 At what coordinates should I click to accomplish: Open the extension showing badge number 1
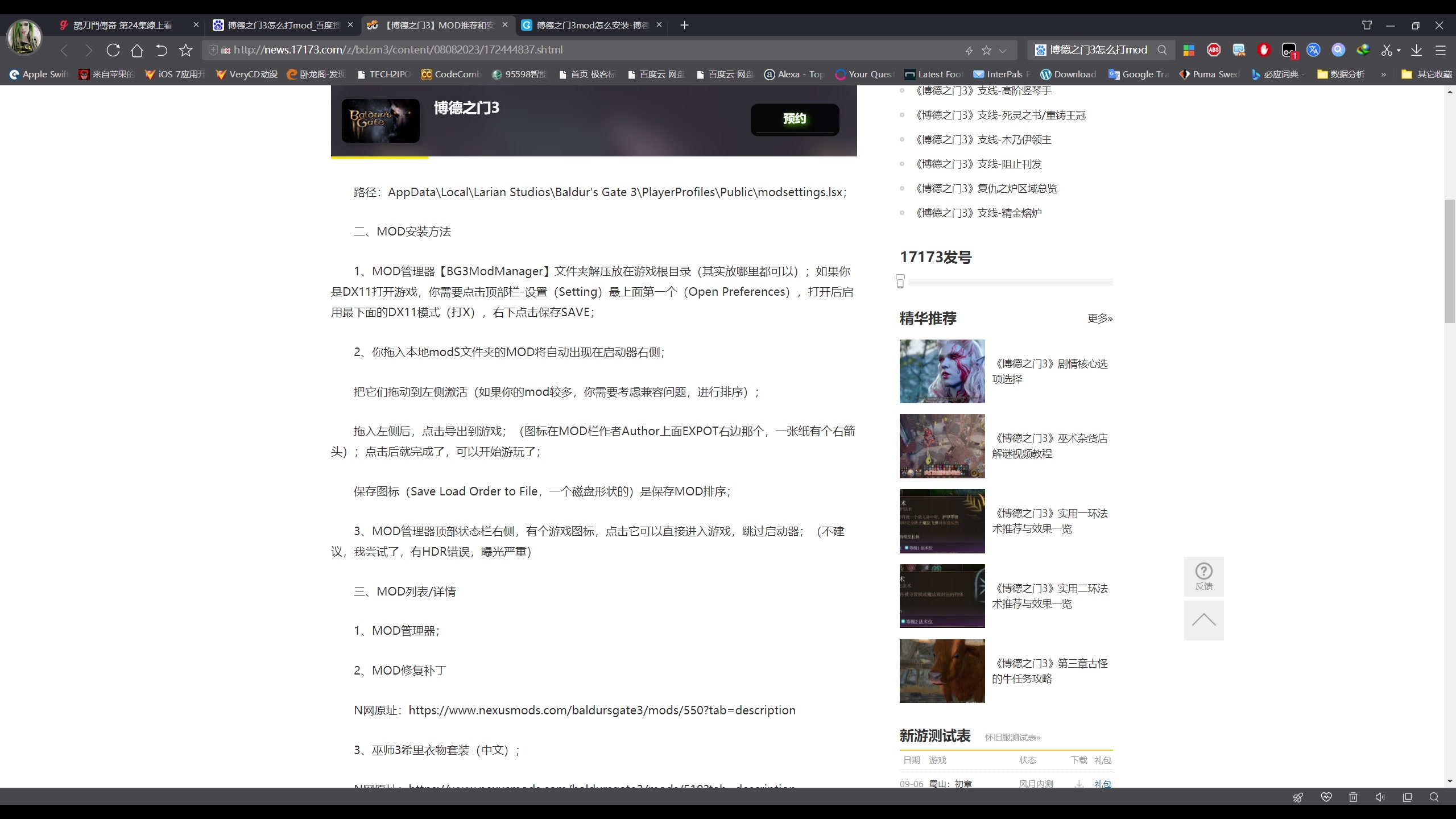[1289, 51]
